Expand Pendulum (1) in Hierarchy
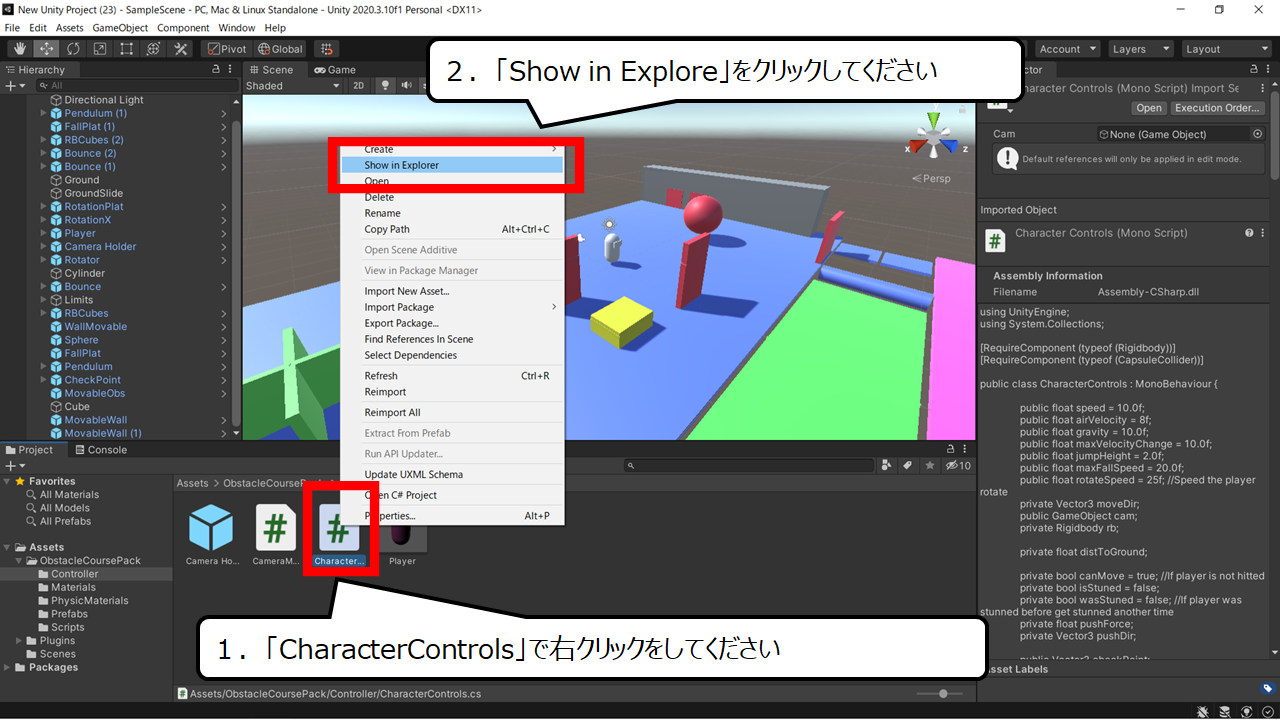The height and width of the screenshot is (720, 1280). (x=43, y=113)
